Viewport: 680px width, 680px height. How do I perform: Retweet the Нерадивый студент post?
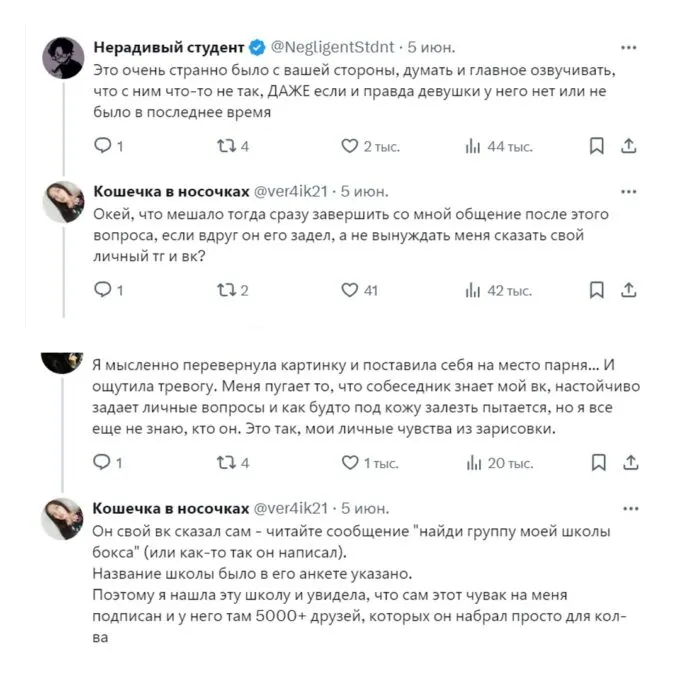coord(228,147)
